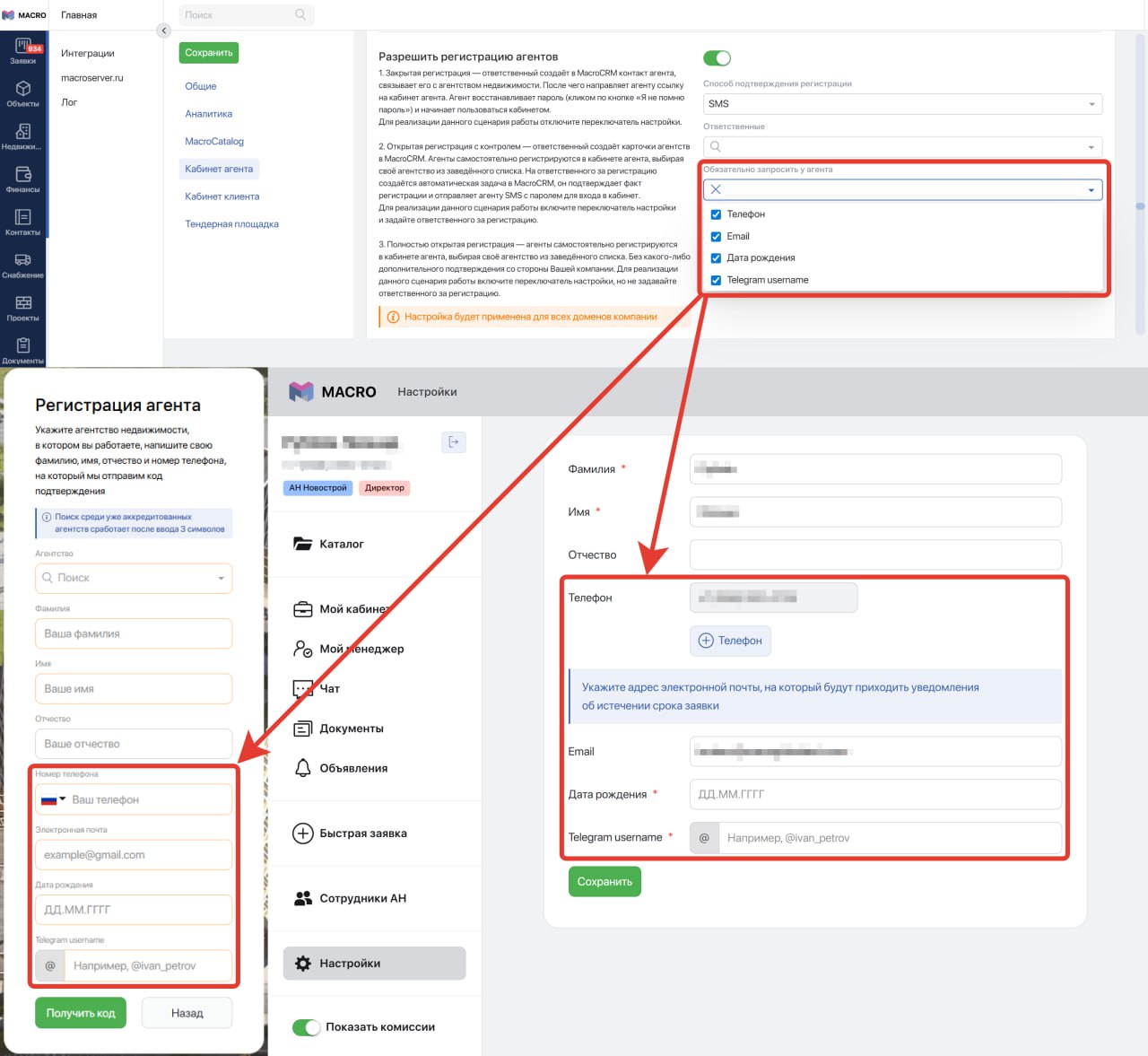Click the Получить код button
Screen dimensions: 1148x1056
click(x=81, y=1013)
